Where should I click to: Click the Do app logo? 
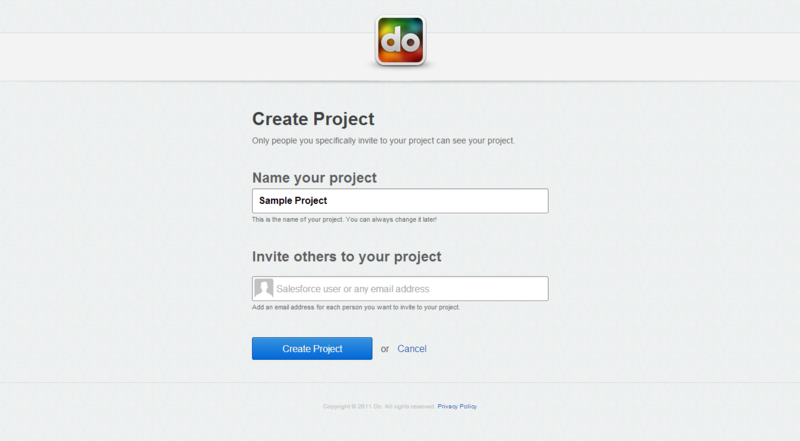point(401,41)
